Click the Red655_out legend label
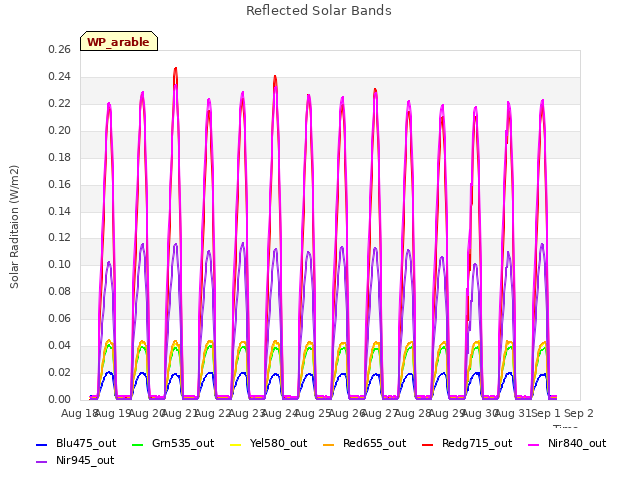The height and width of the screenshot is (480, 640). [374, 443]
